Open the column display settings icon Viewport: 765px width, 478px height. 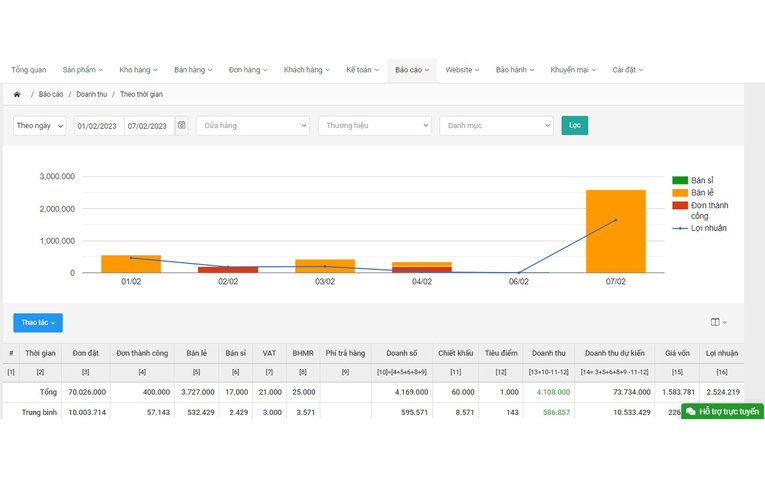pos(719,322)
